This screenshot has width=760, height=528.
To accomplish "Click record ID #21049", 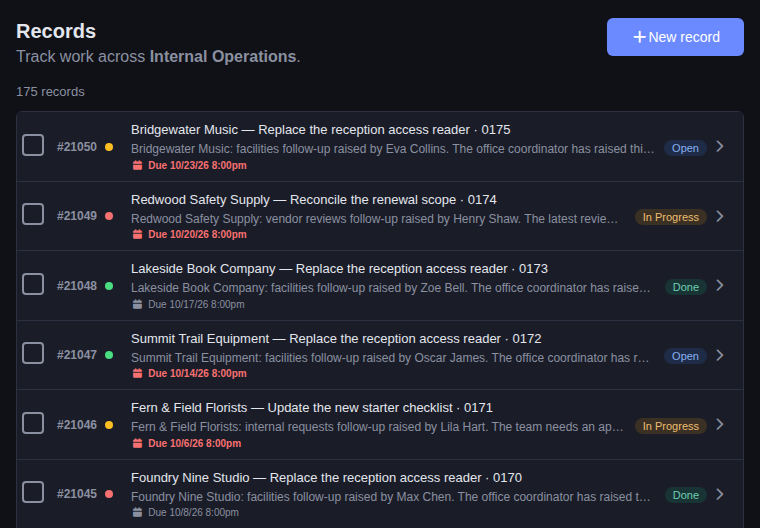I will [x=77, y=216].
